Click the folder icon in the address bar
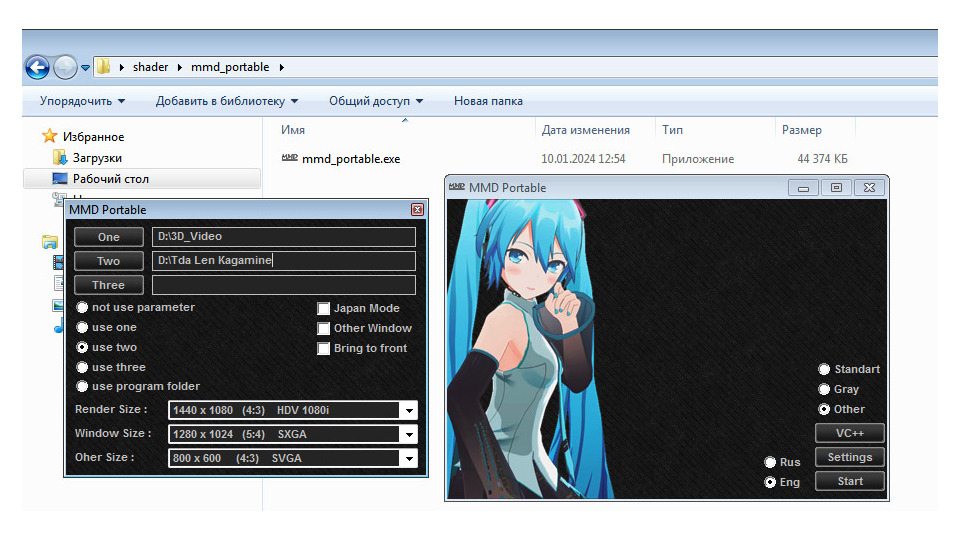This screenshot has height=540, width=960. tap(104, 67)
